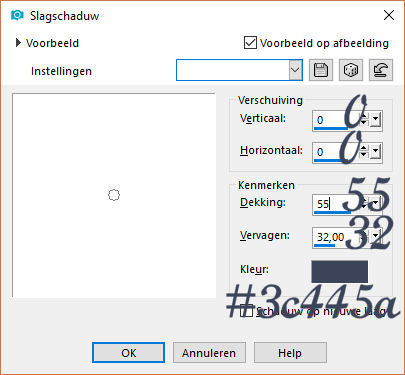The image size is (405, 375).
Task: Click inside the Horizontaal value field
Action: (336, 152)
